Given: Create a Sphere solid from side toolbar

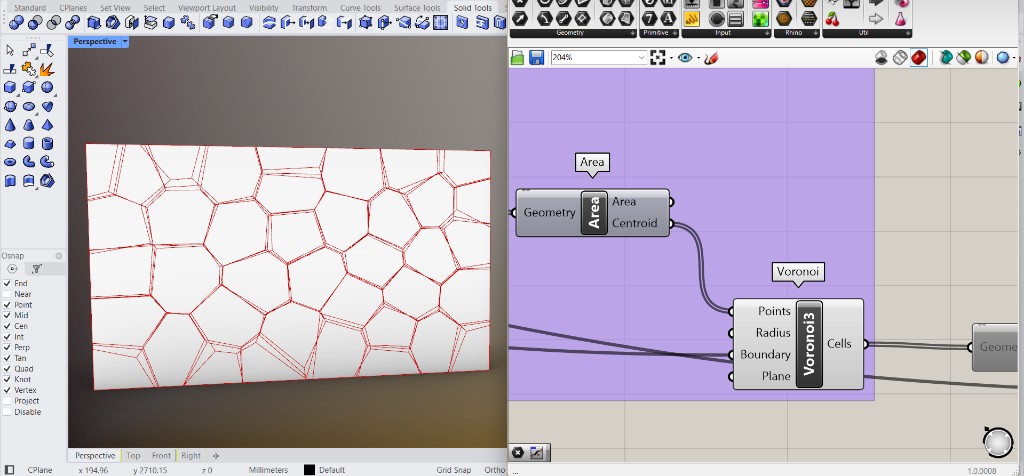Looking at the screenshot, I should (47, 87).
